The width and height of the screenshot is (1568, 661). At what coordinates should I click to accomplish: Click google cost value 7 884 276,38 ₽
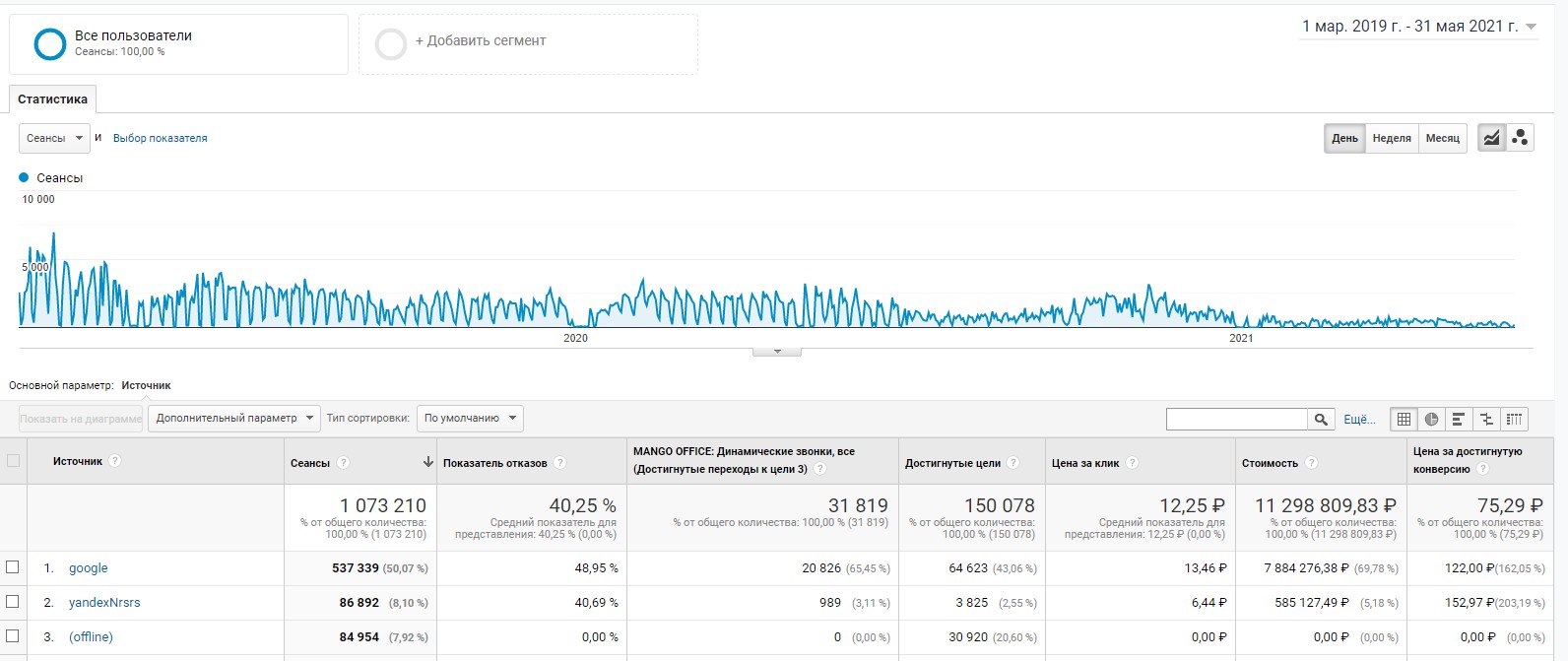pyautogui.click(x=1306, y=568)
